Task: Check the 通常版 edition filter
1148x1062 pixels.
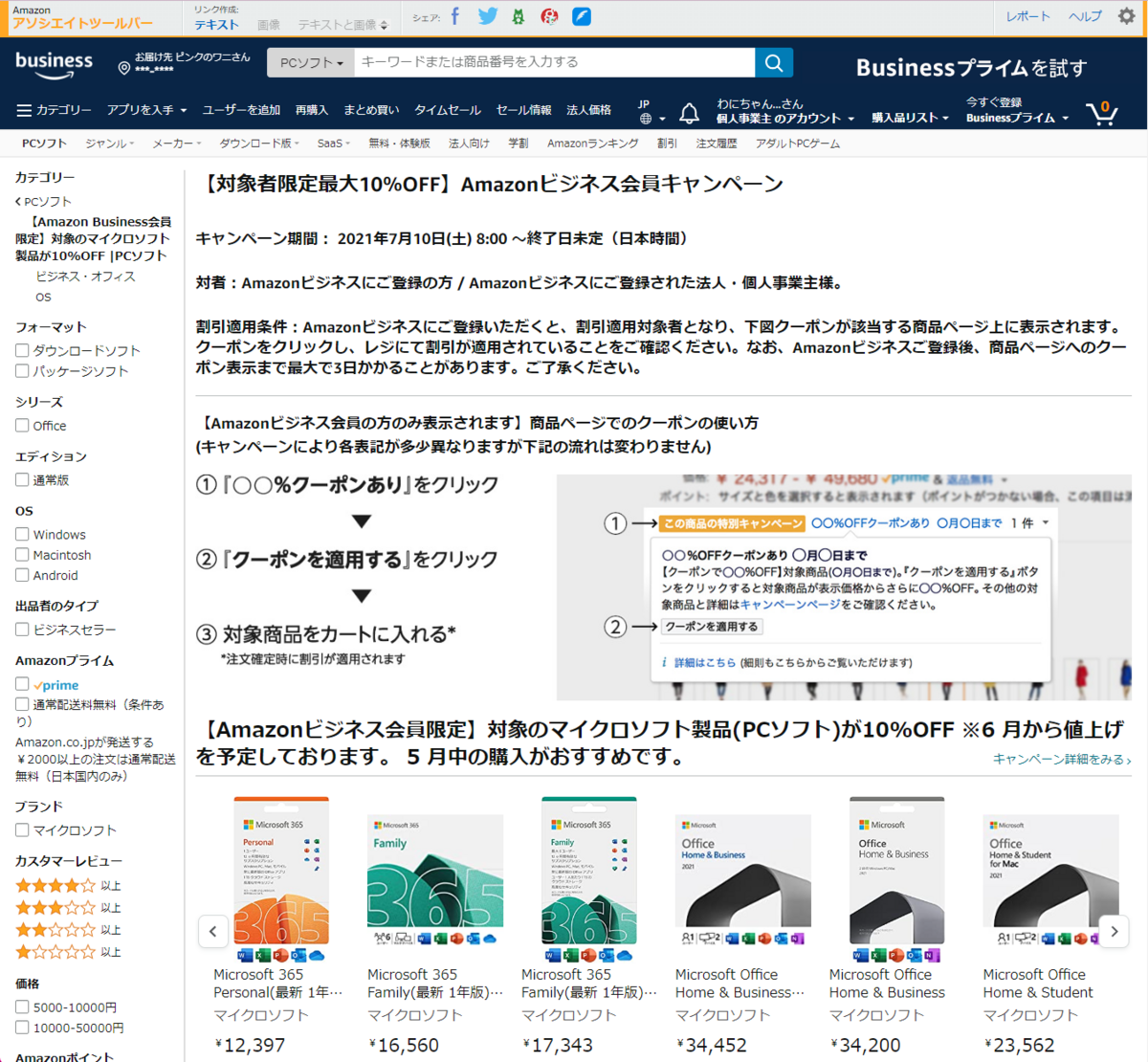Action: 22,479
